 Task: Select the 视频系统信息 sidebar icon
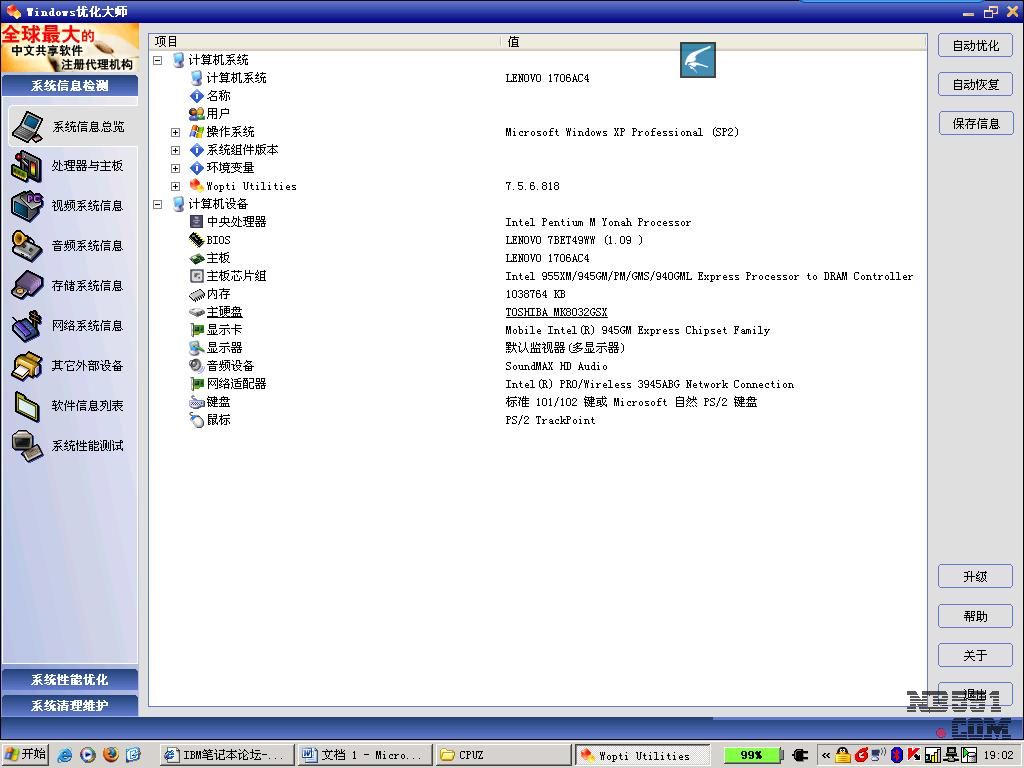(27, 206)
